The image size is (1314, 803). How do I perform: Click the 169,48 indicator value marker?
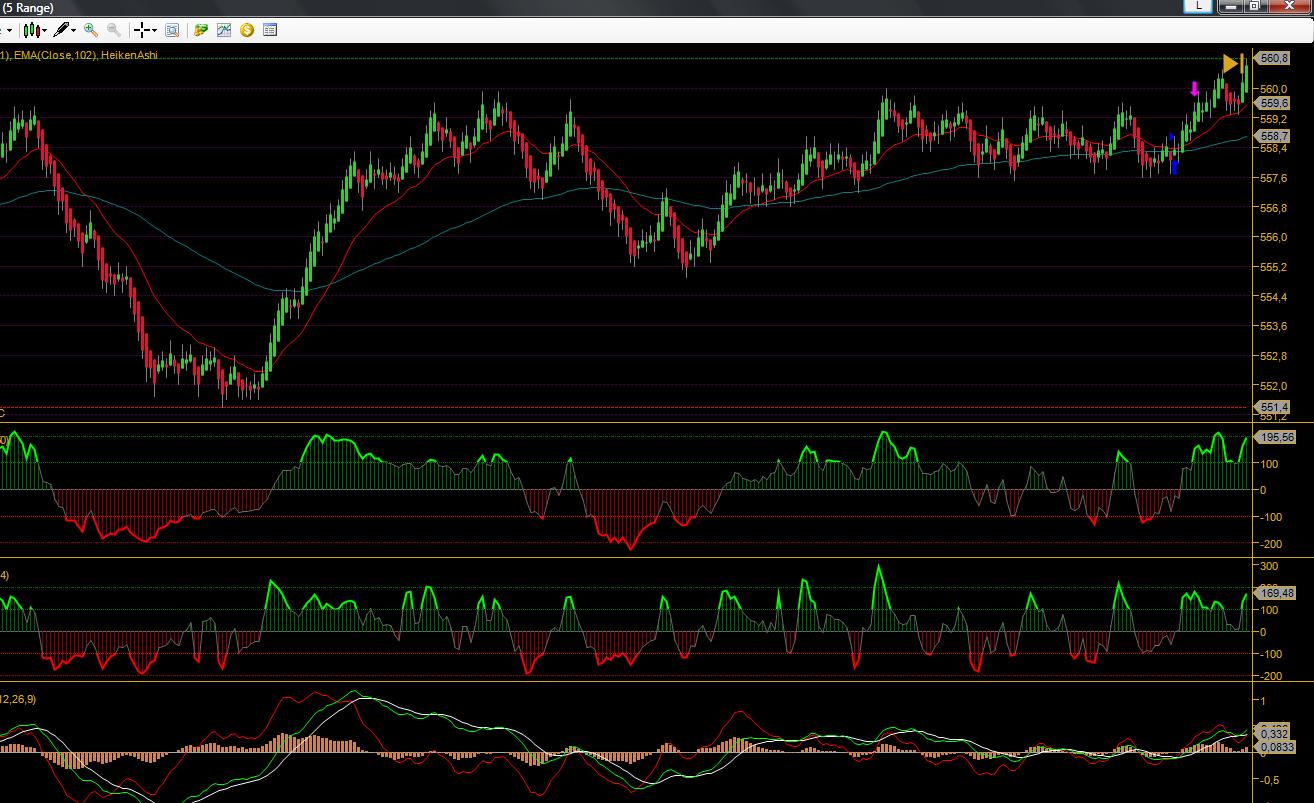pyautogui.click(x=1276, y=593)
